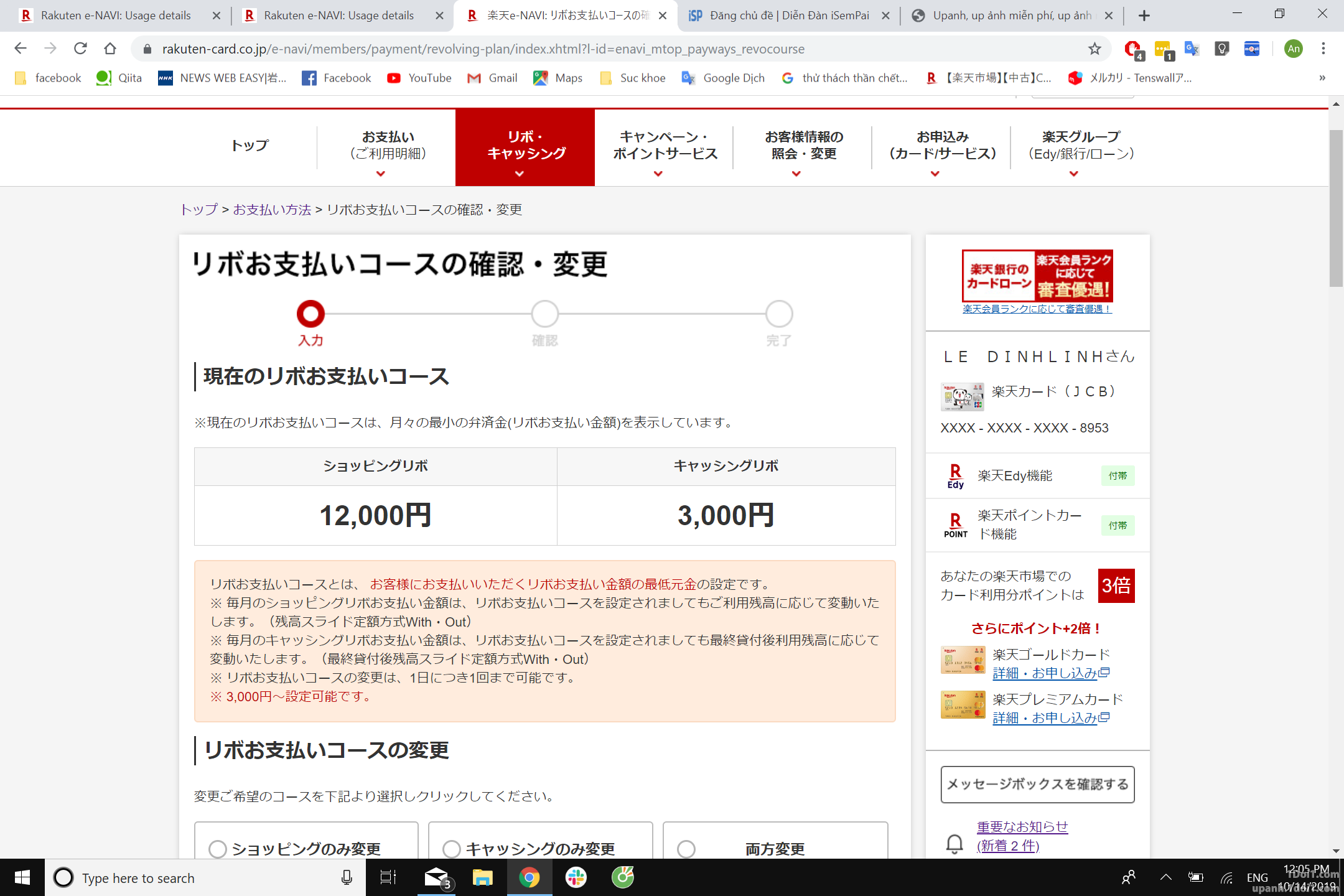
Task: Open Chrome profile avatar 'An'
Action: (1293, 49)
